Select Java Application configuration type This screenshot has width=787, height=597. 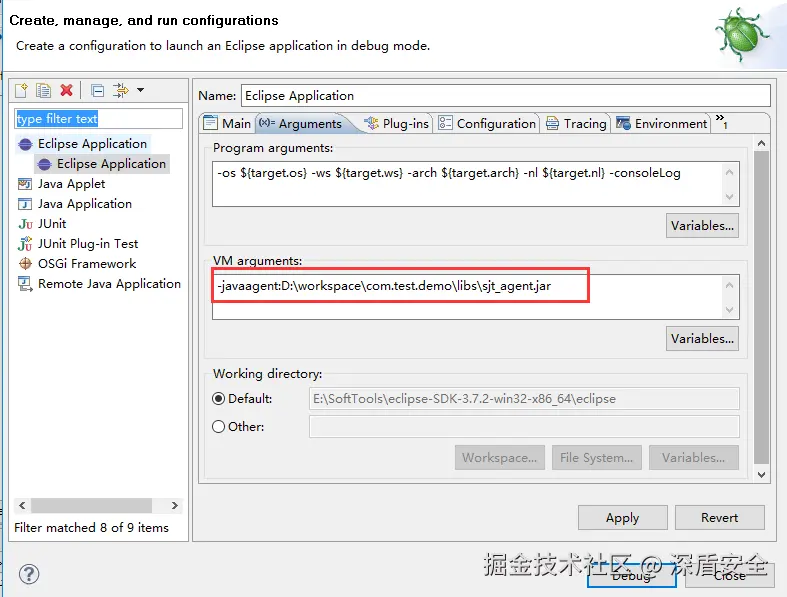point(85,204)
